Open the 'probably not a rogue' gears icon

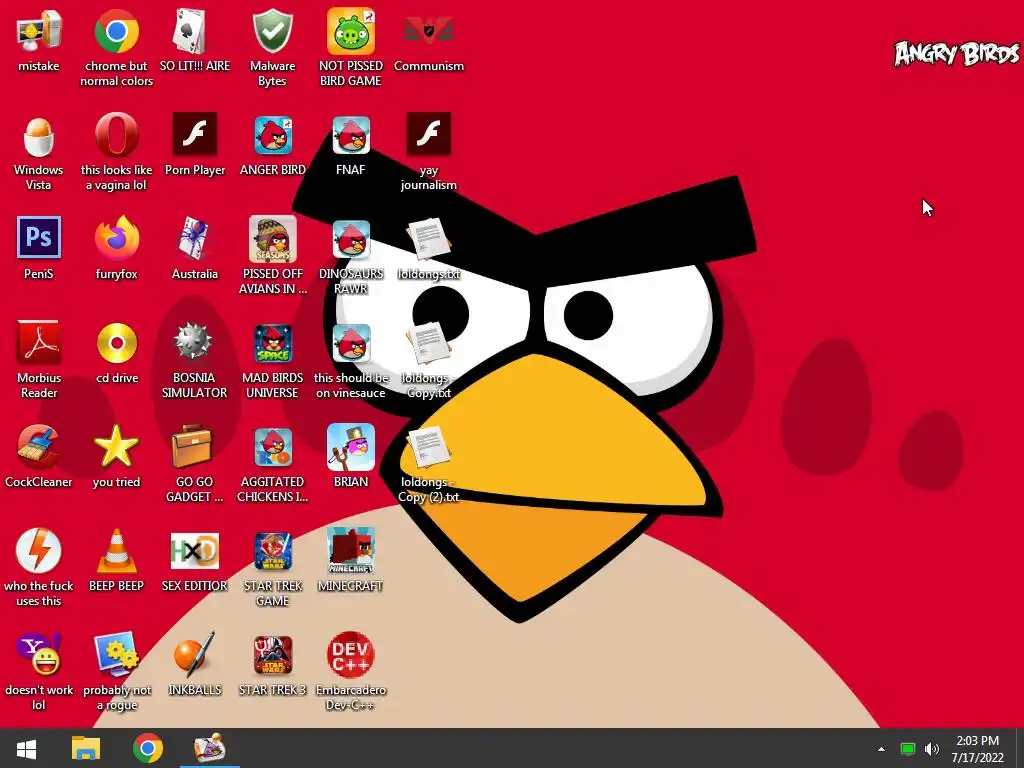[x=116, y=654]
